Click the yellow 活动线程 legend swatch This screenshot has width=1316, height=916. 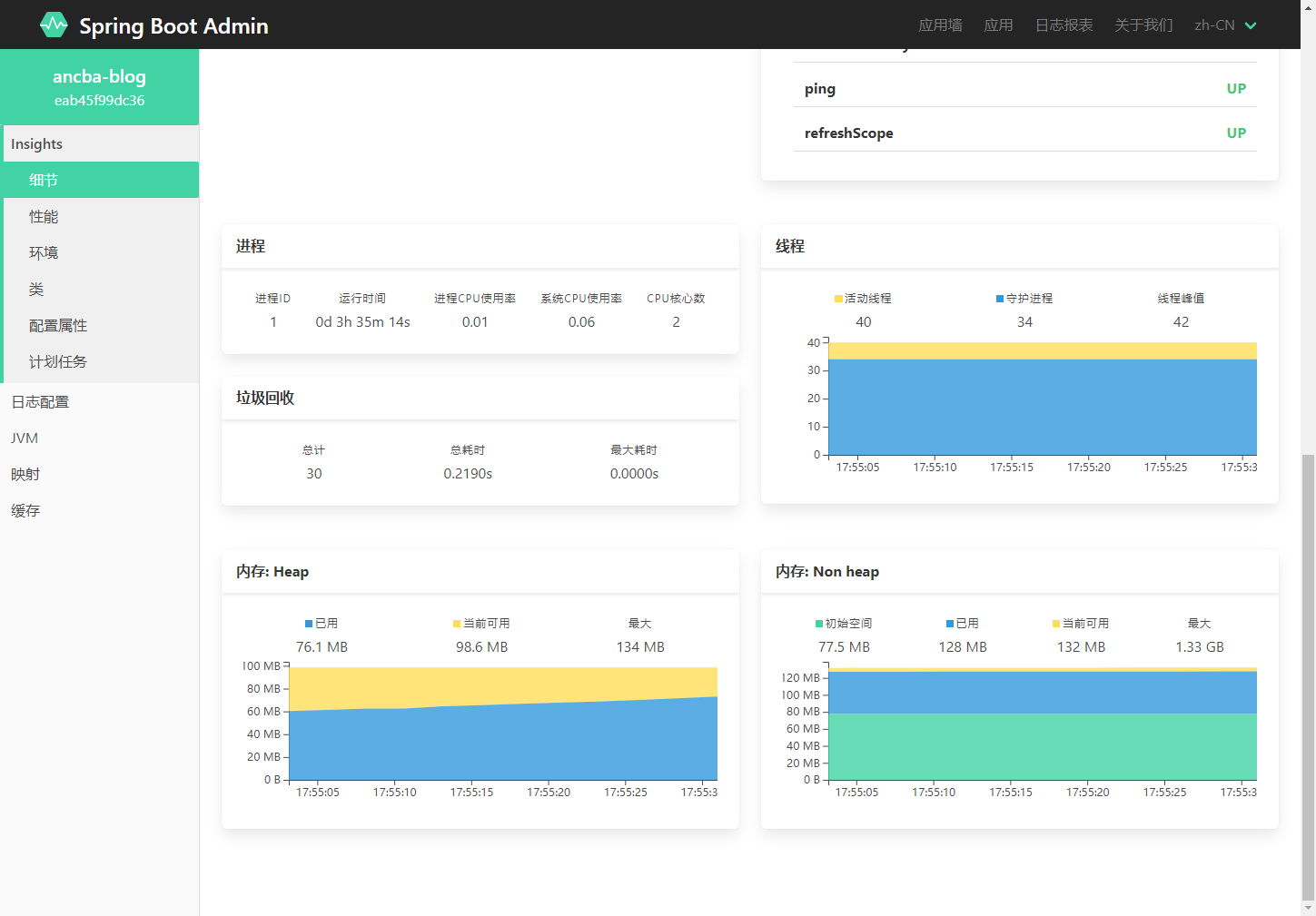(838, 299)
